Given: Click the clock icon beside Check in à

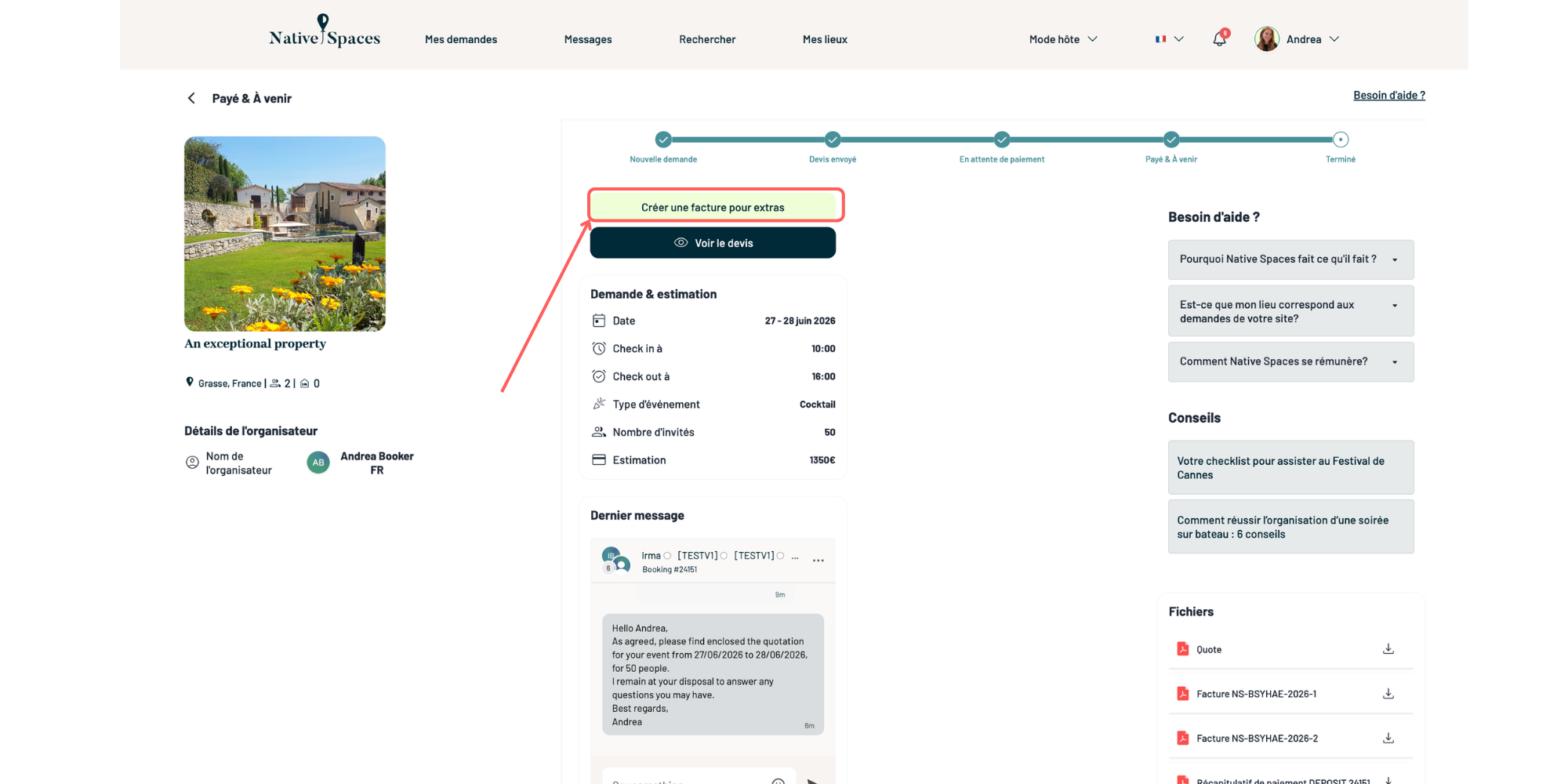Looking at the screenshot, I should 599,349.
